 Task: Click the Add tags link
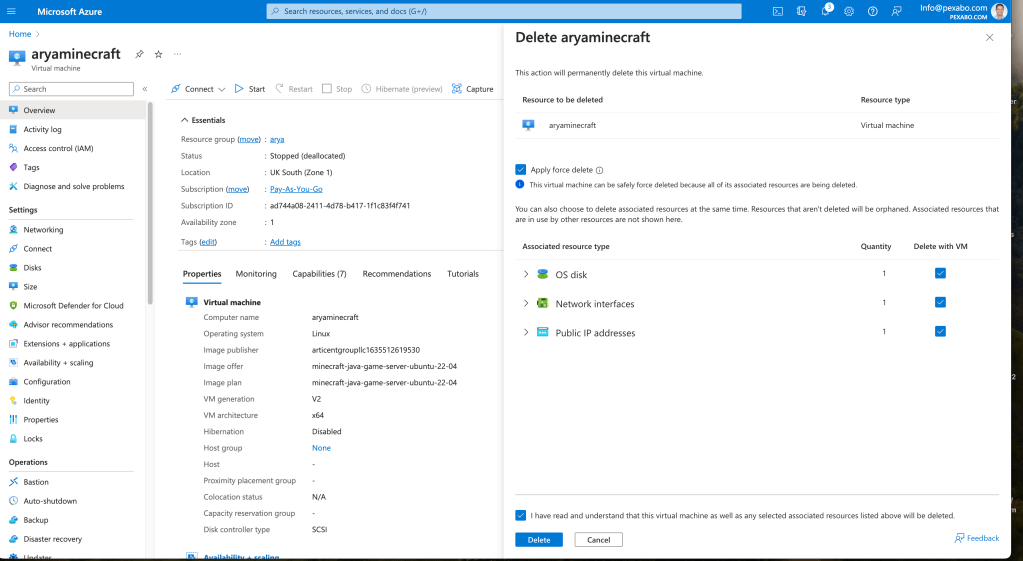285,242
